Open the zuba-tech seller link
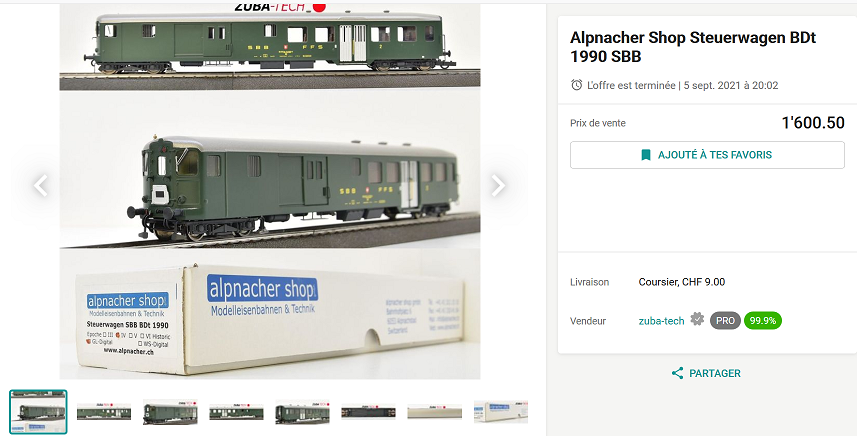857x436 pixels. 661,321
